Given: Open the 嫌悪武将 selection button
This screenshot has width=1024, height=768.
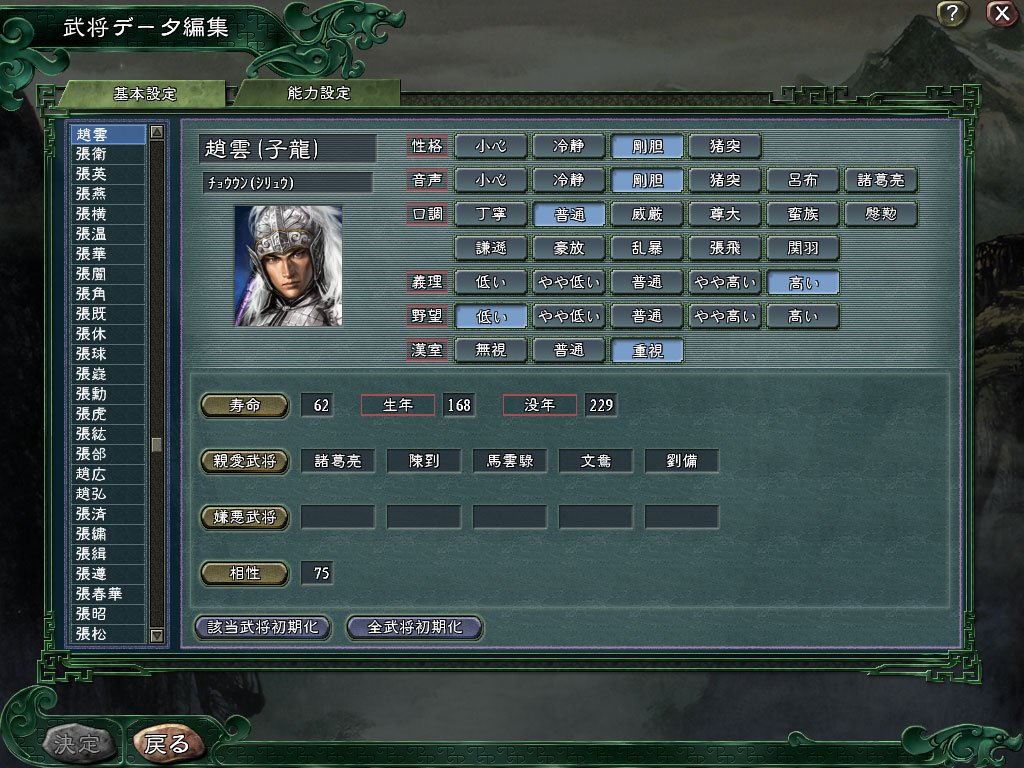Looking at the screenshot, I should 244,517.
